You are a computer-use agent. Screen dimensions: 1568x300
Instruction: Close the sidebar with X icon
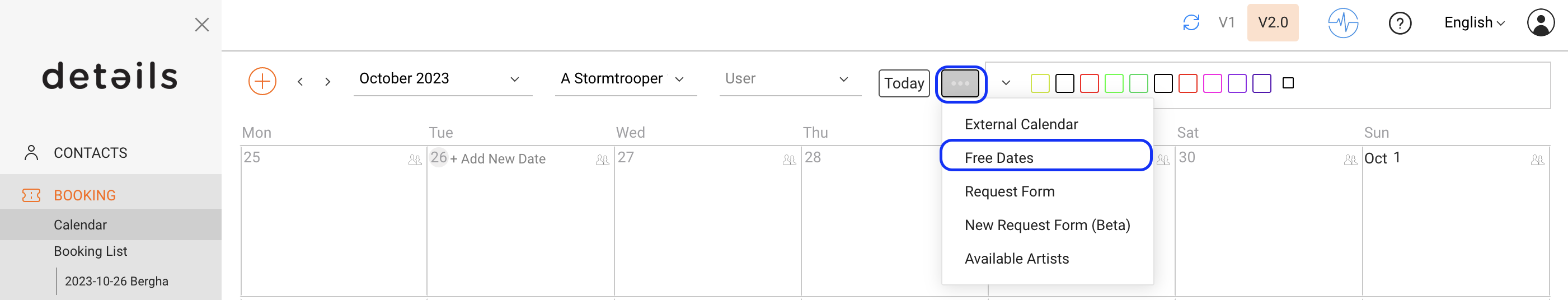[x=202, y=24]
